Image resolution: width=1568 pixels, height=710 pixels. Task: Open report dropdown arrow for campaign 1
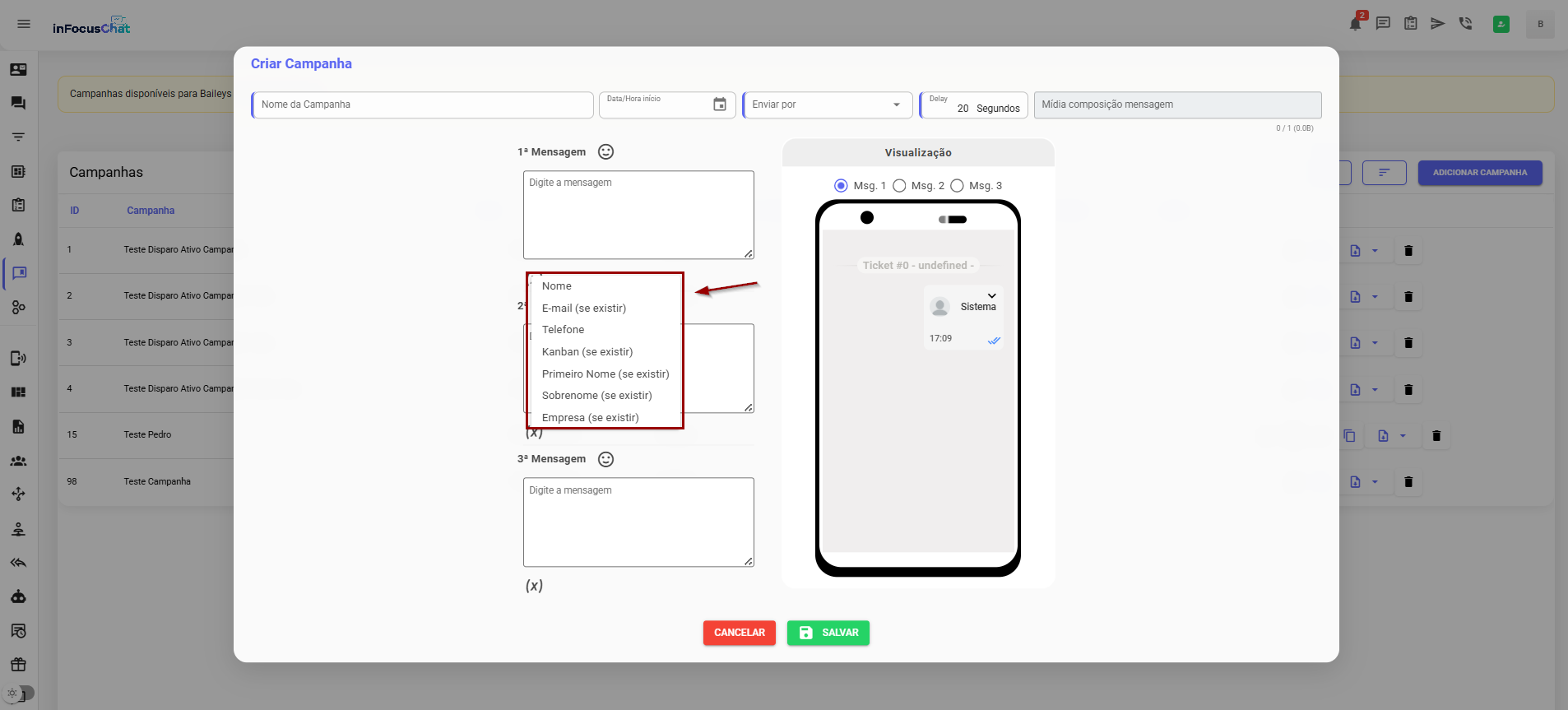pos(1375,251)
